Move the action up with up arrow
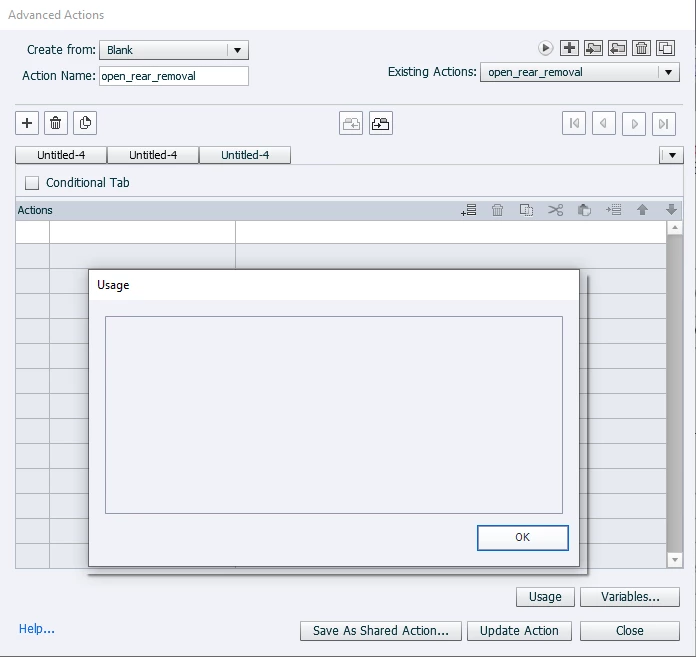Image resolution: width=696 pixels, height=657 pixels. 642,210
